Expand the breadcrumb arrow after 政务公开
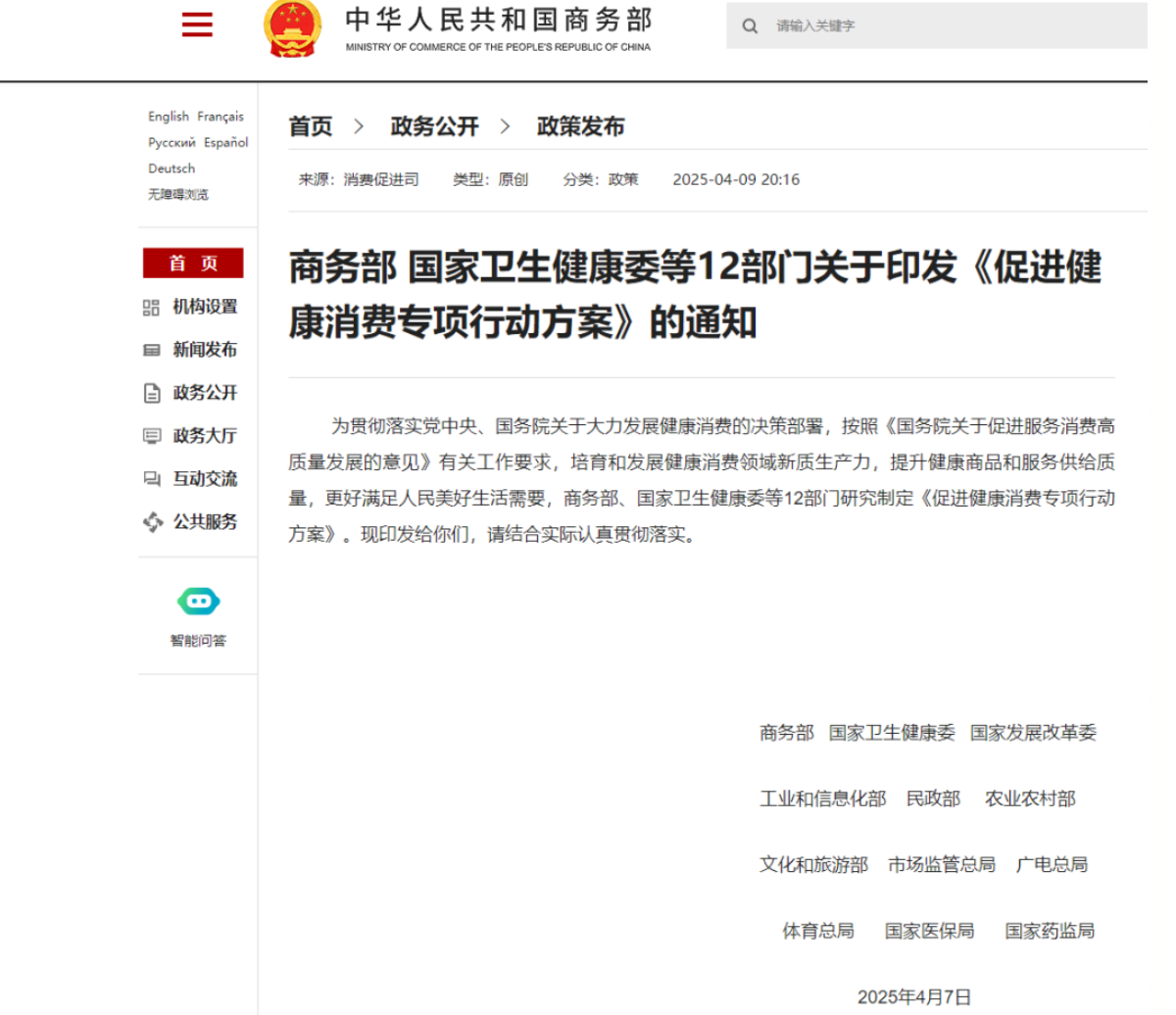 pyautogui.click(x=506, y=126)
